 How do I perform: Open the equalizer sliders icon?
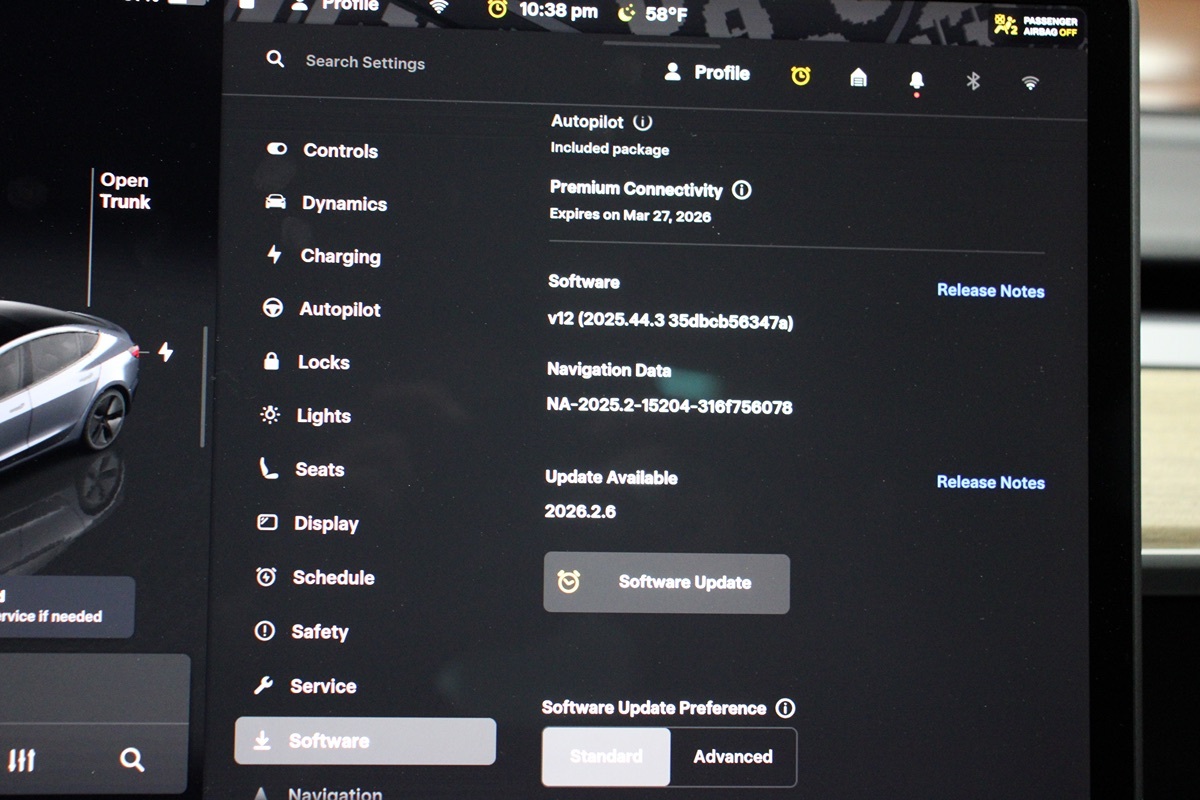pyautogui.click(x=22, y=760)
